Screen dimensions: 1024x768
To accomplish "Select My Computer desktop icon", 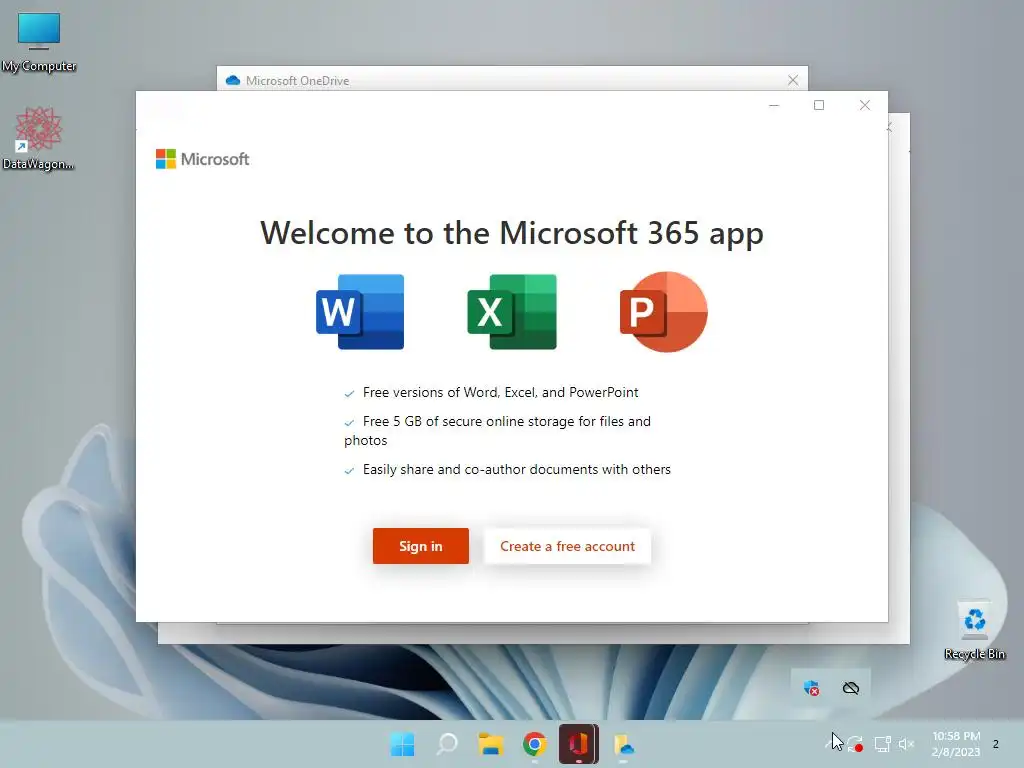I will pos(39,42).
